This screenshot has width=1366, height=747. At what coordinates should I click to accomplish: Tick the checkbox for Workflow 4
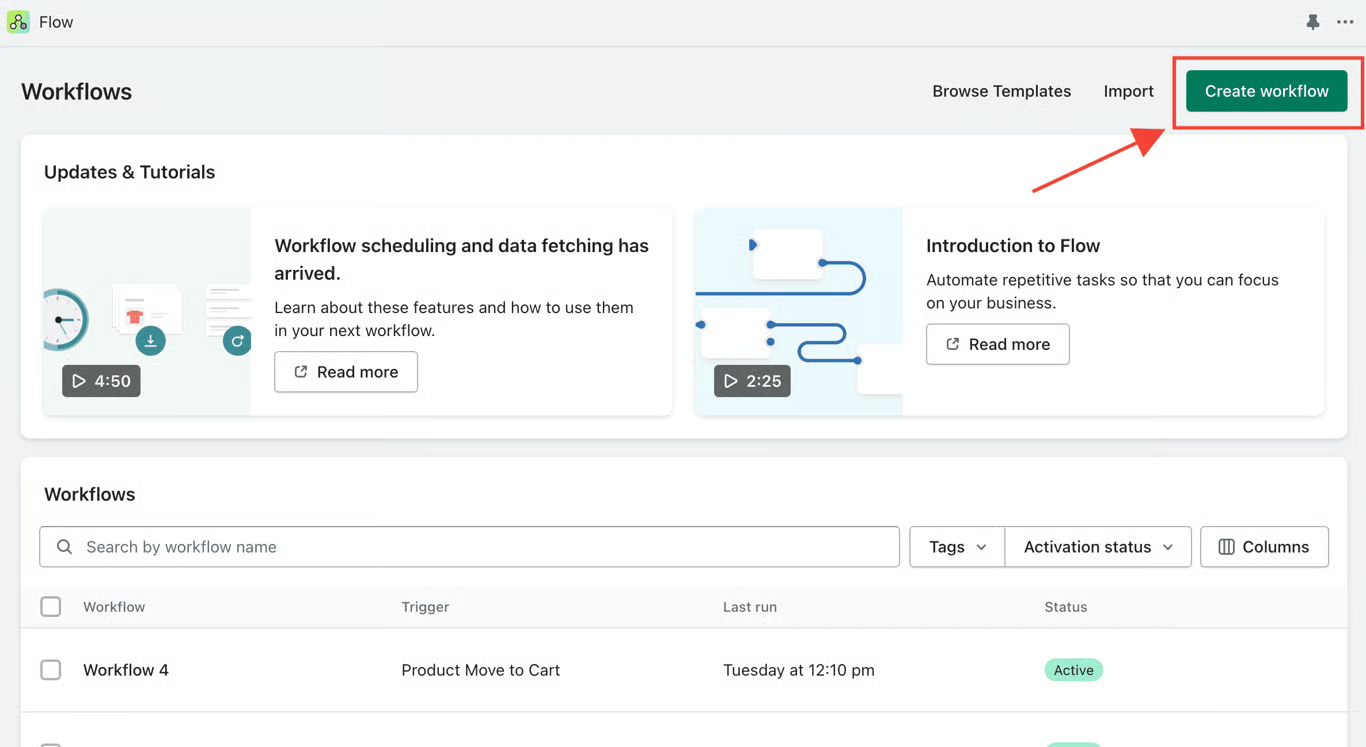click(x=51, y=670)
